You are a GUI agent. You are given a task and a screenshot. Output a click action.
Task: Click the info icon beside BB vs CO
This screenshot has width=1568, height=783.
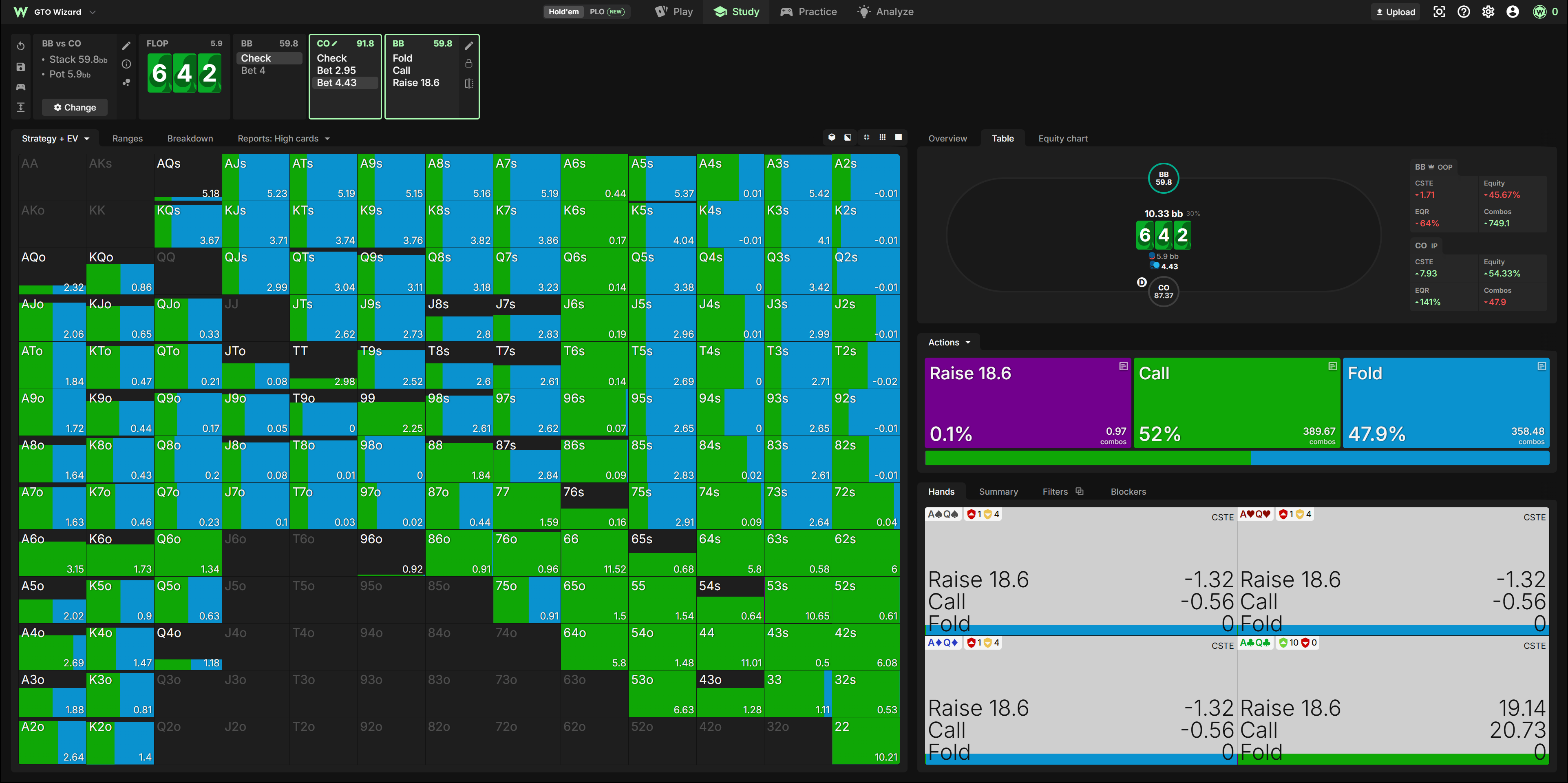tap(127, 64)
